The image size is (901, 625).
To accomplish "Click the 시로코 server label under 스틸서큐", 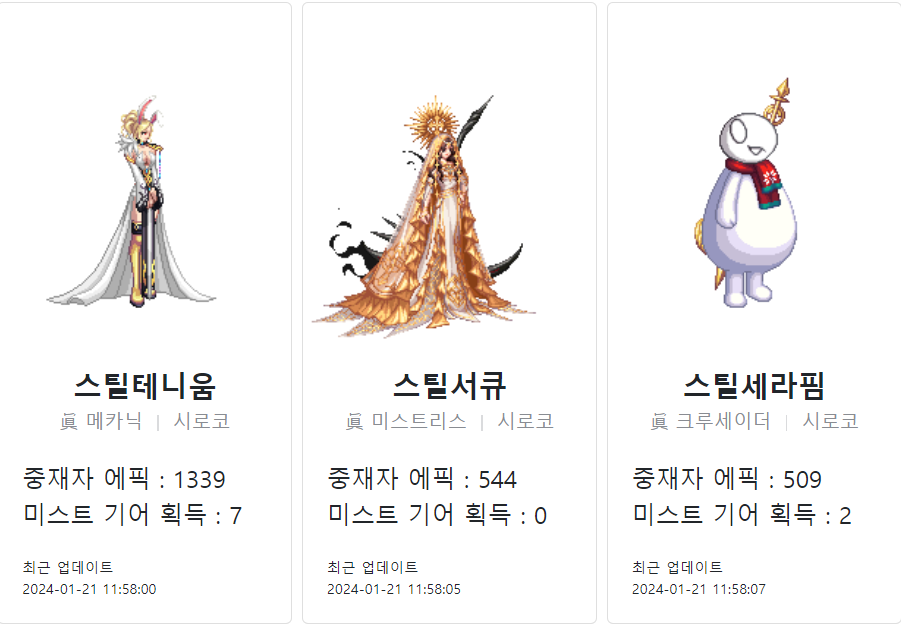I will (526, 421).
